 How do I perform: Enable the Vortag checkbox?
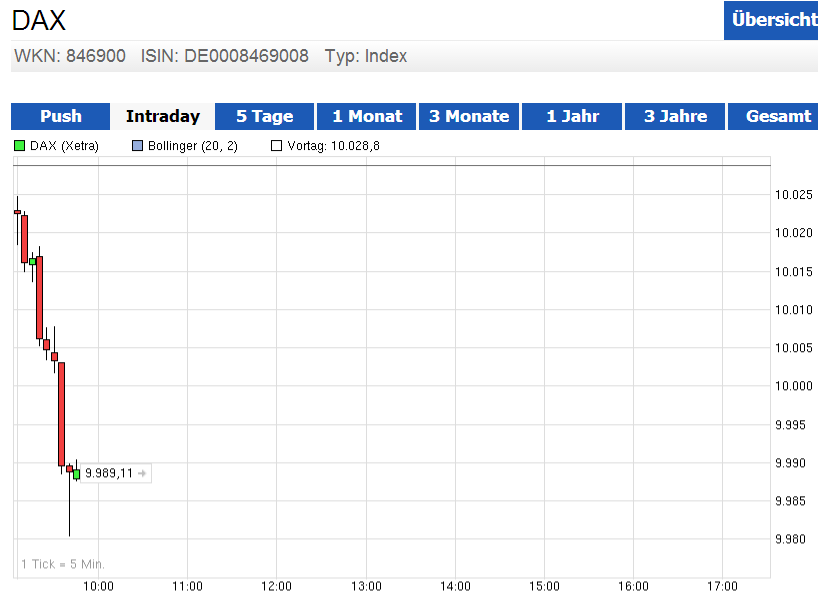(276, 146)
